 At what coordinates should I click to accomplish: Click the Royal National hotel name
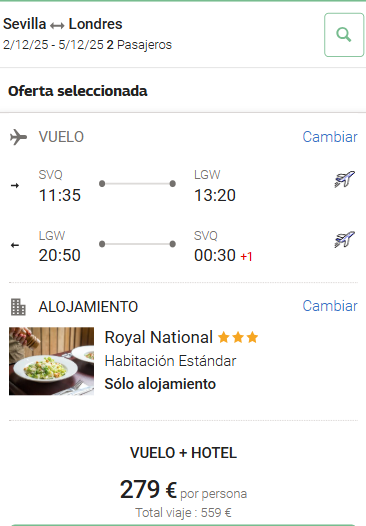(159, 337)
